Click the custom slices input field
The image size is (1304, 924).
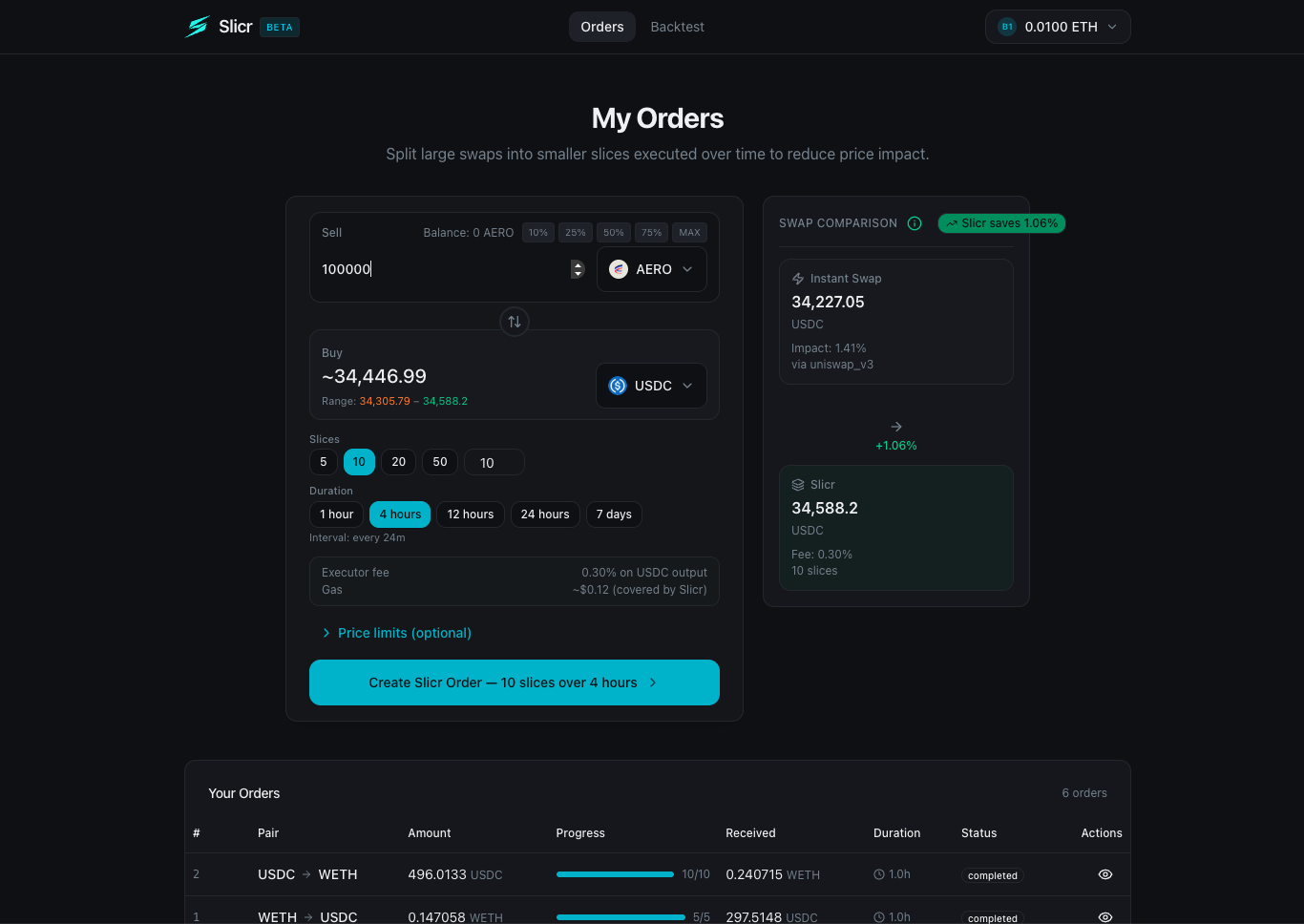pos(494,463)
